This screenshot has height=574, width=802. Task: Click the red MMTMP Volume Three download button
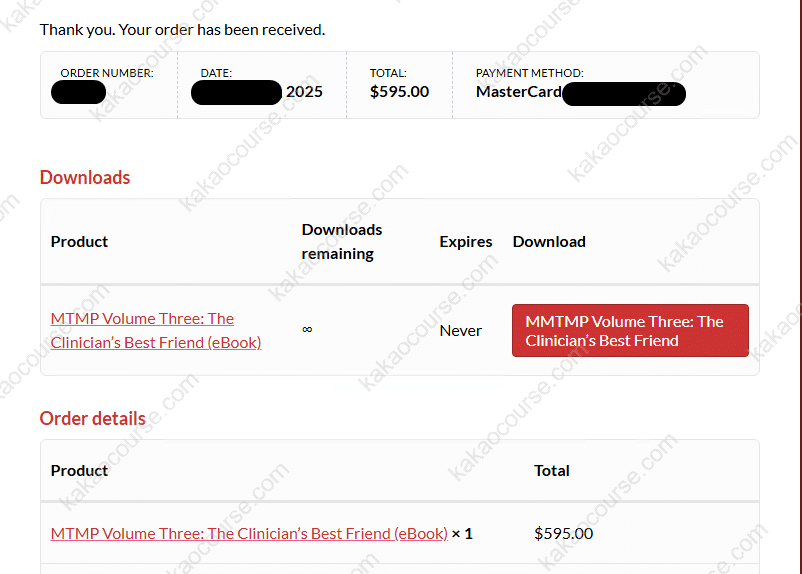(x=630, y=330)
